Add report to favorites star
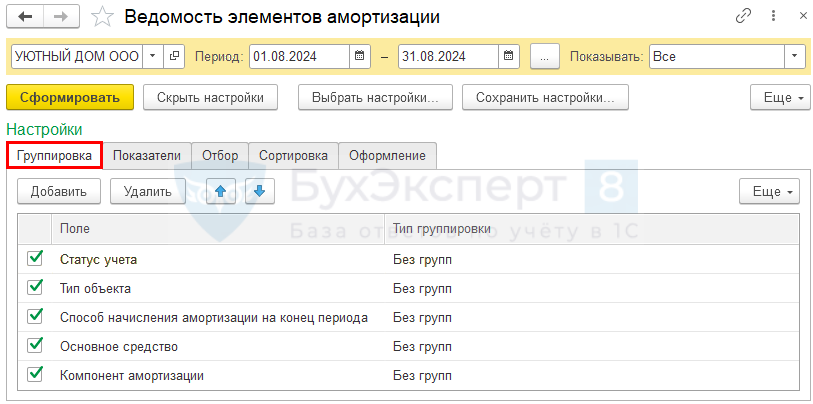This screenshot has width=813, height=404. point(101,17)
